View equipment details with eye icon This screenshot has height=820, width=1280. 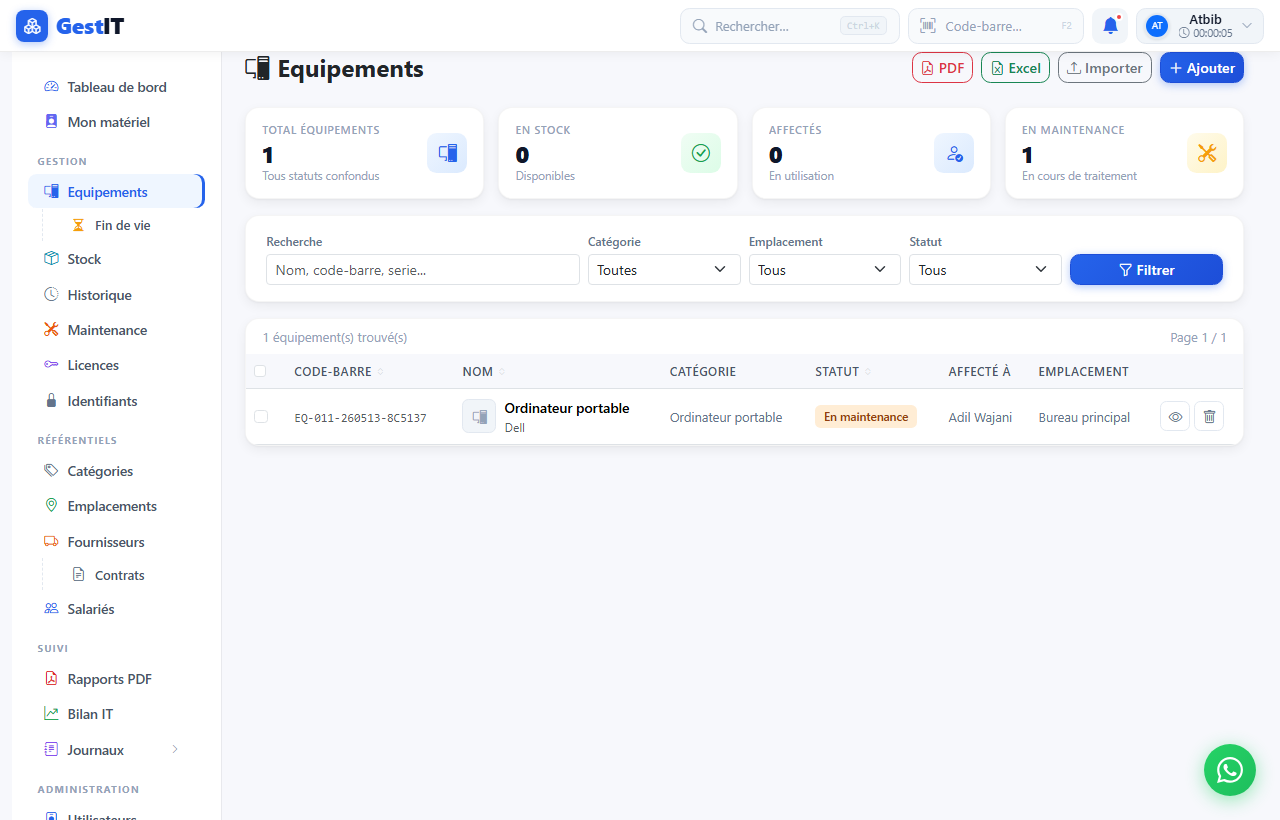pyautogui.click(x=1175, y=417)
